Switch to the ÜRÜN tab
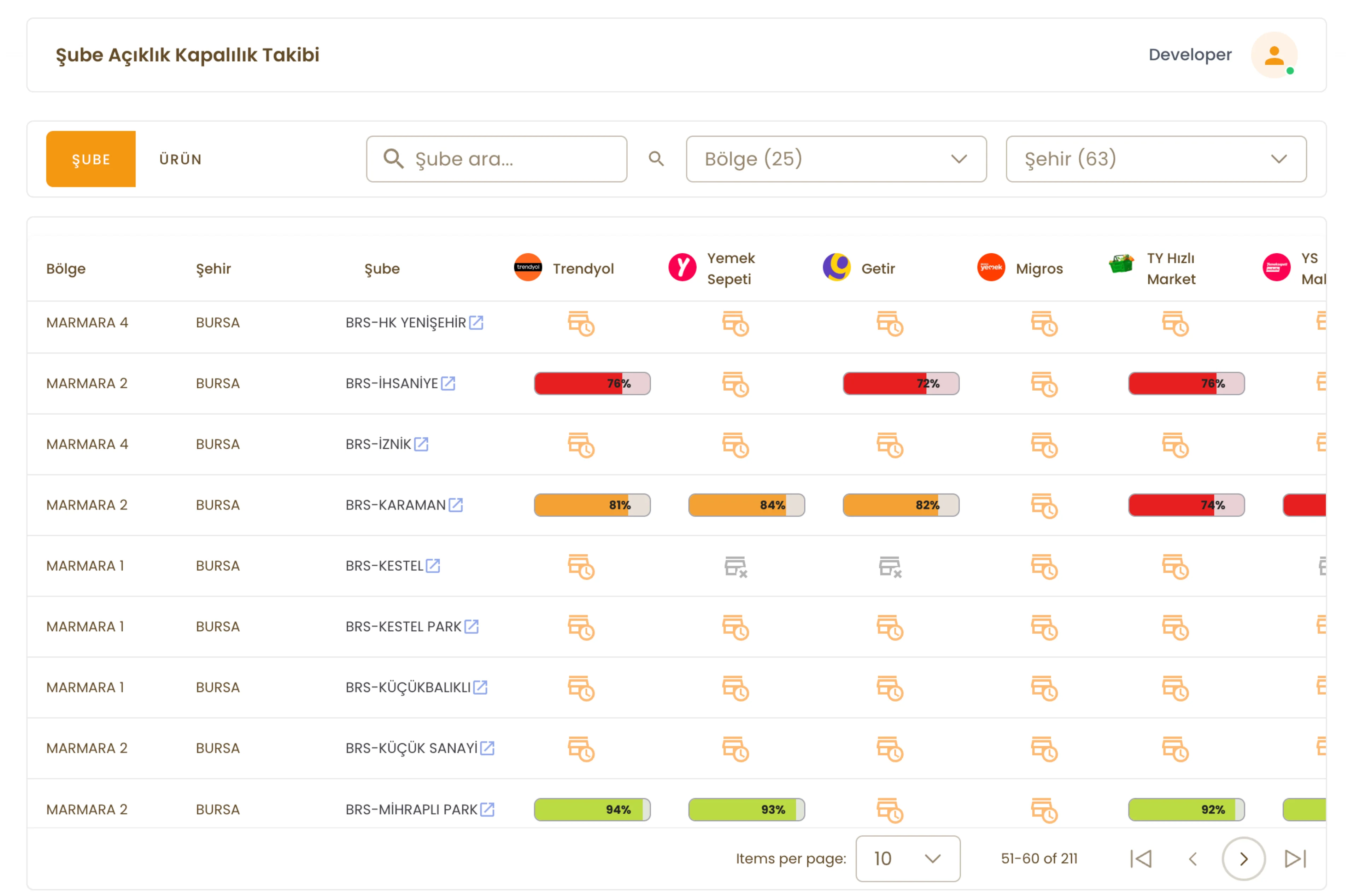 180,159
